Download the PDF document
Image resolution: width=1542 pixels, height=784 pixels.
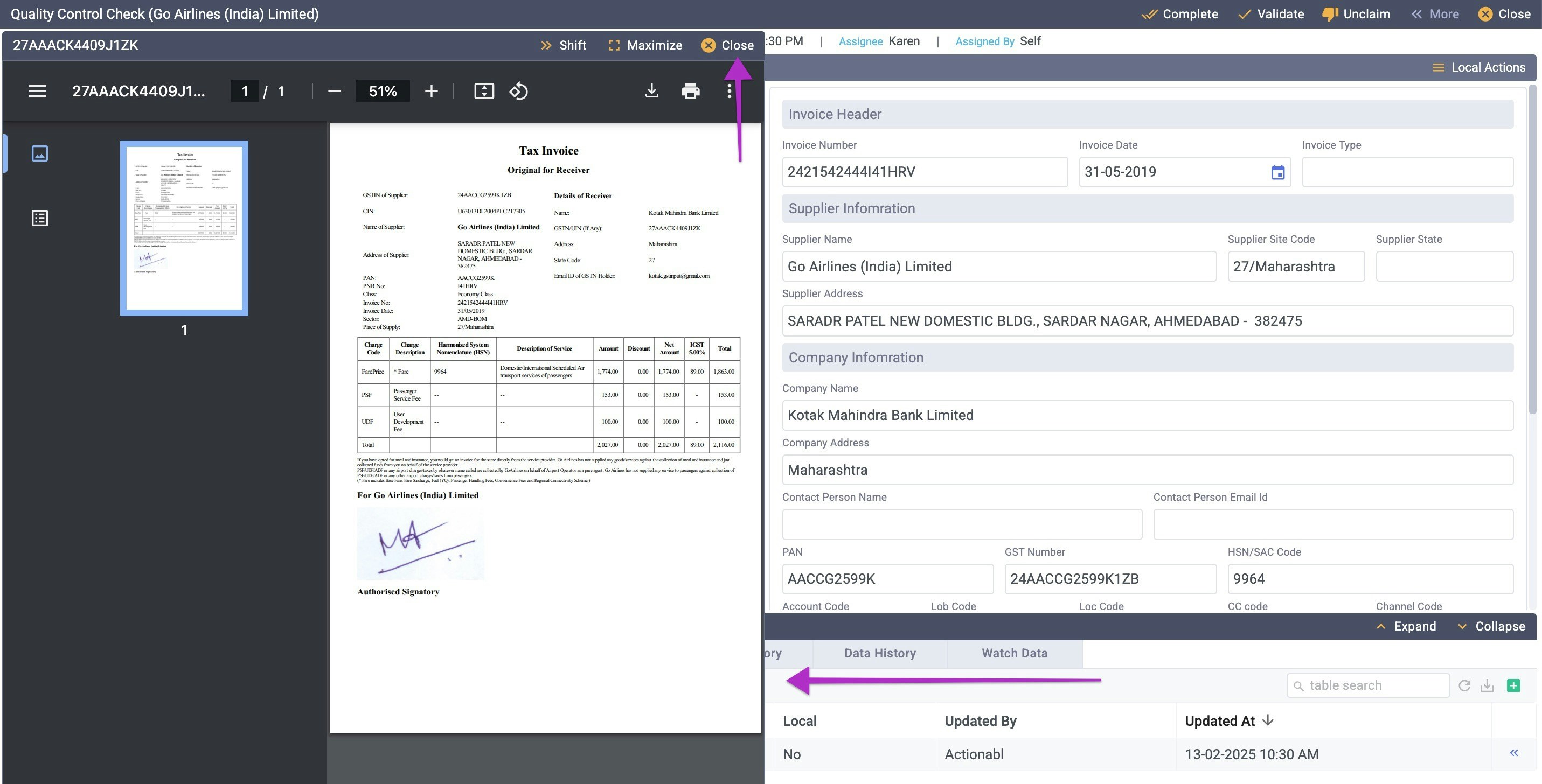pyautogui.click(x=651, y=91)
